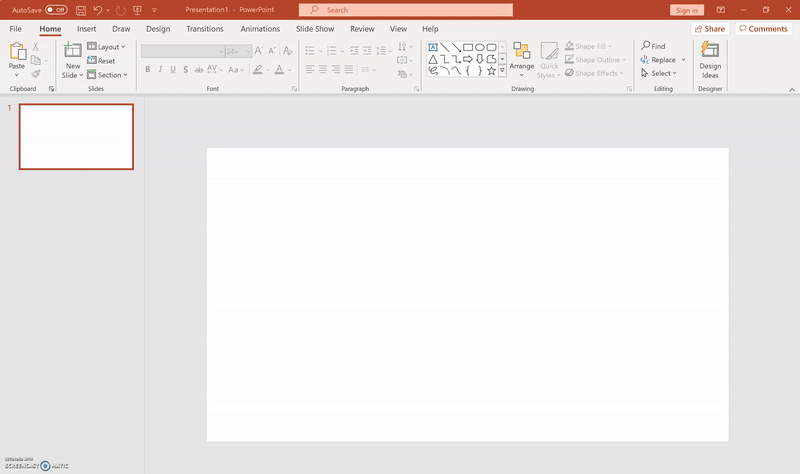Click the Text Highlight Color button
Image resolution: width=800 pixels, height=474 pixels.
pyautogui.click(x=258, y=69)
